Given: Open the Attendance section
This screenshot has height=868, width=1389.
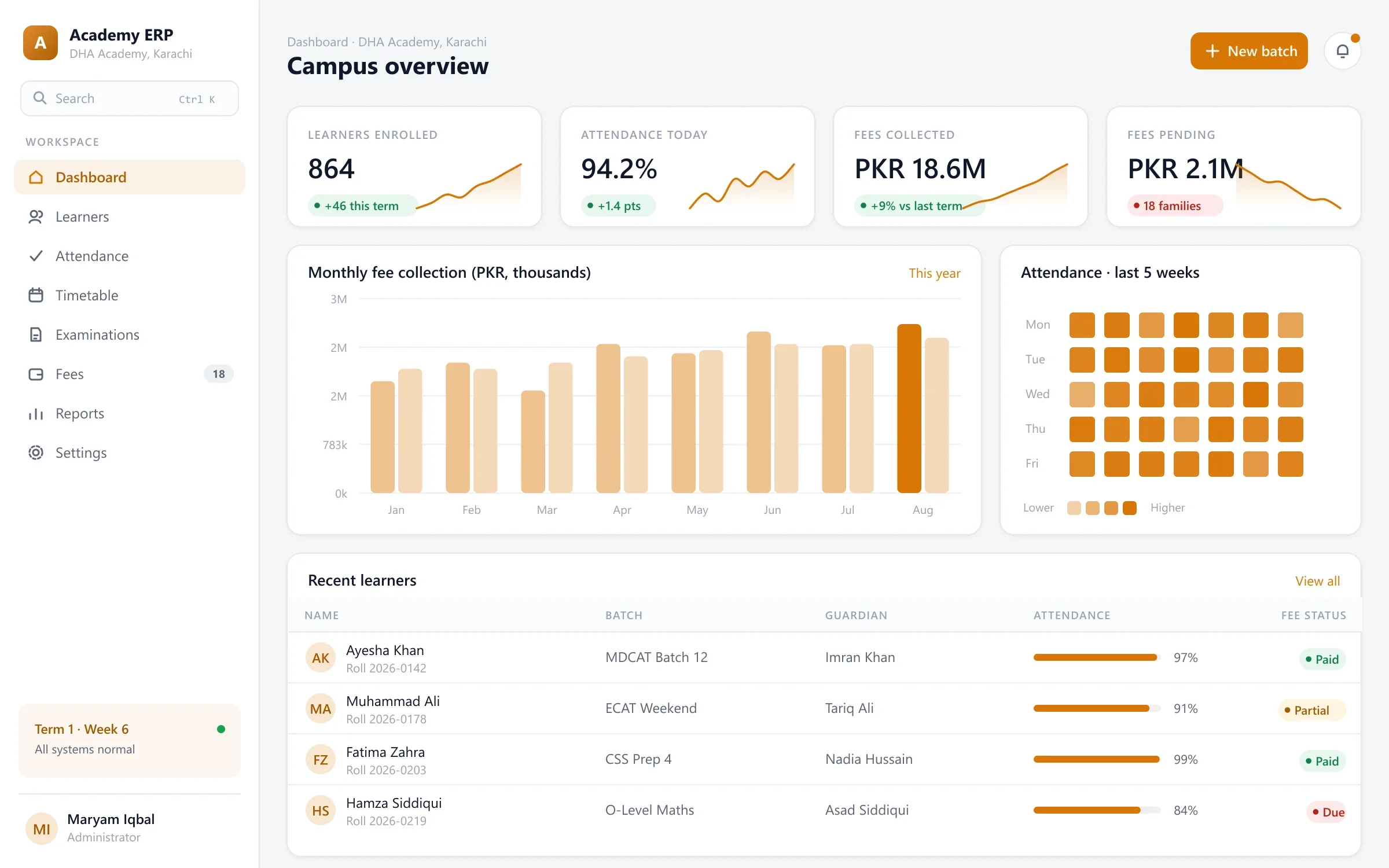Looking at the screenshot, I should [x=130, y=256].
